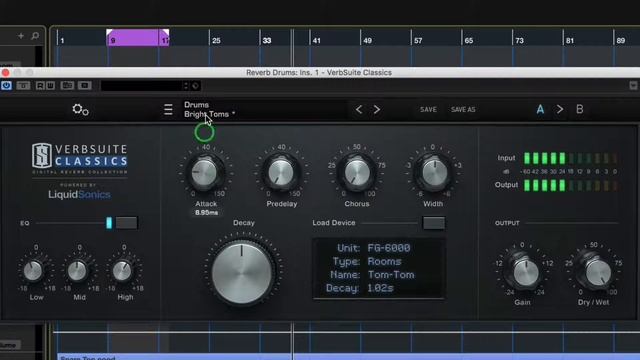This screenshot has width=640, height=360.
Task: Open the plugin window preset field
Action: point(141,86)
